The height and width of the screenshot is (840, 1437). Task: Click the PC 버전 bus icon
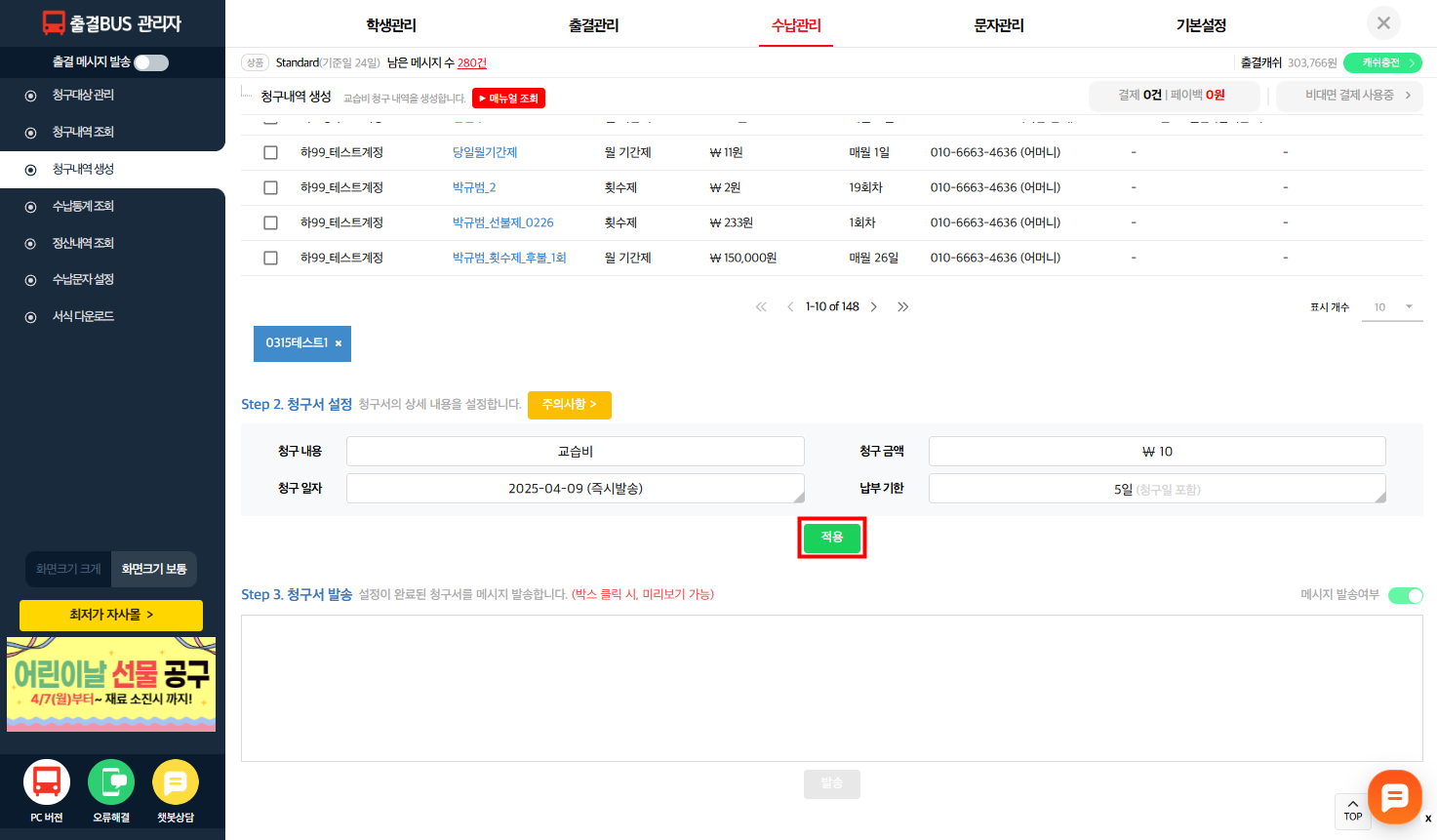pos(47,782)
